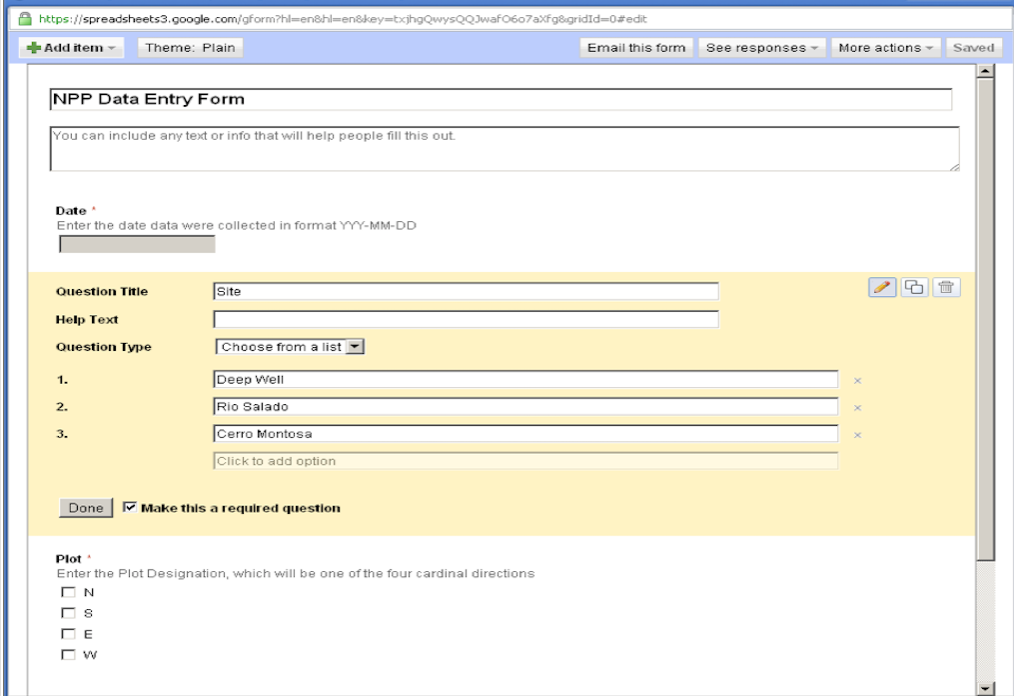Click the Question Title field containing Site
Screen dimensions: 1014x696
click(465, 292)
